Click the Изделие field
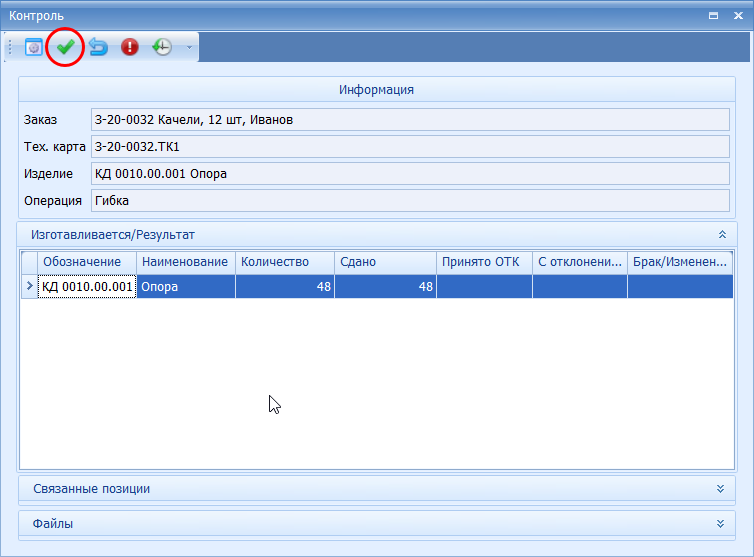Image resolution: width=754 pixels, height=557 pixels. pyautogui.click(x=409, y=174)
